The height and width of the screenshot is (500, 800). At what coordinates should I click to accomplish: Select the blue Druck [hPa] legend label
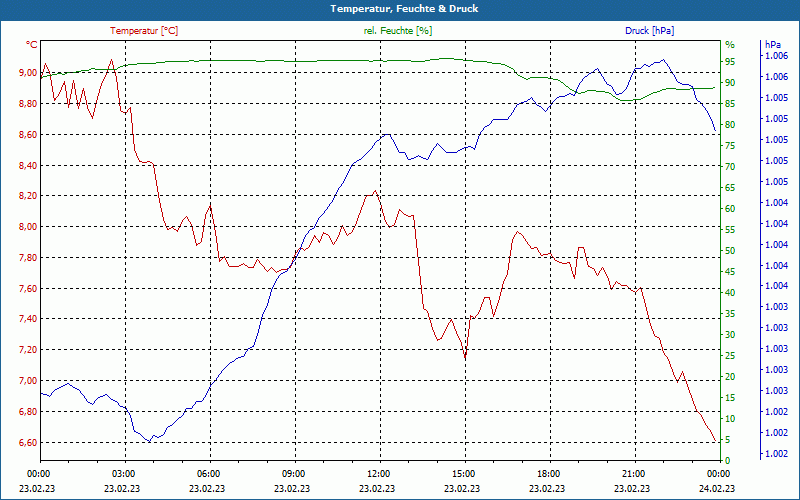[x=649, y=31]
